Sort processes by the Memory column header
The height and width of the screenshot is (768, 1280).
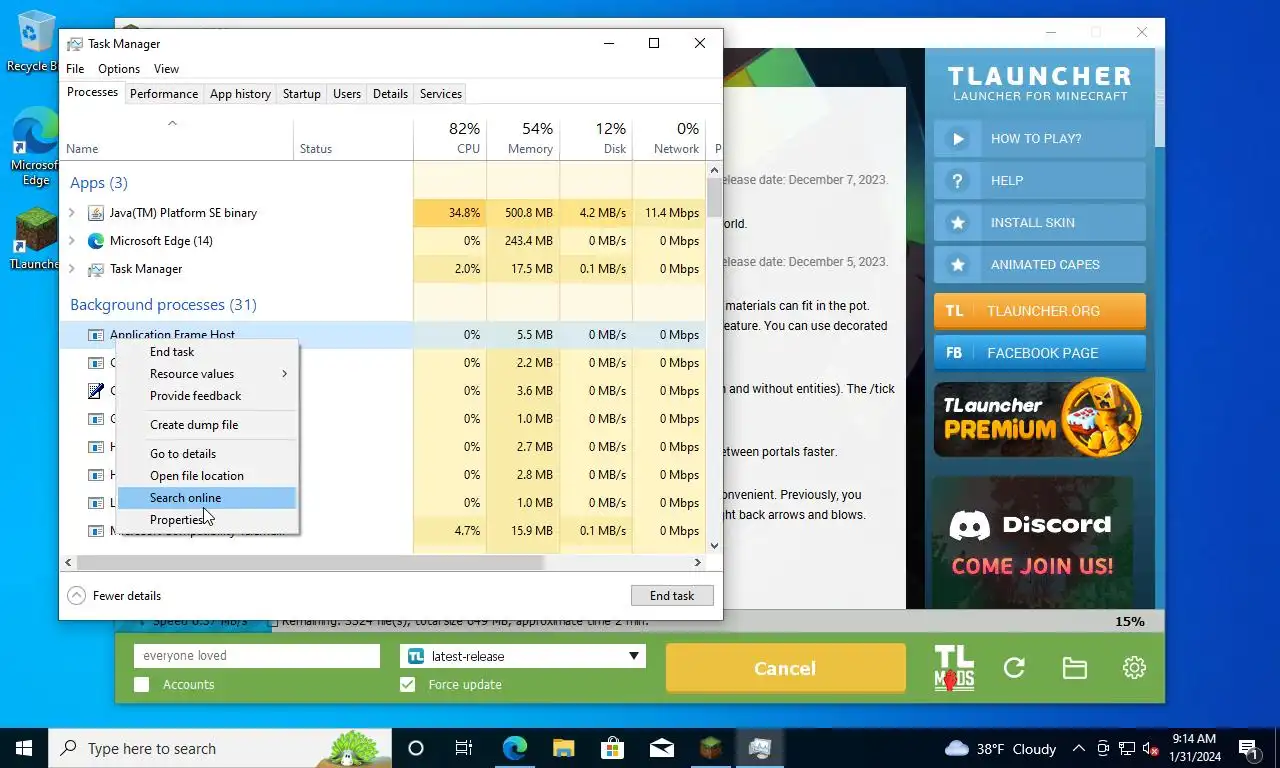[523, 138]
